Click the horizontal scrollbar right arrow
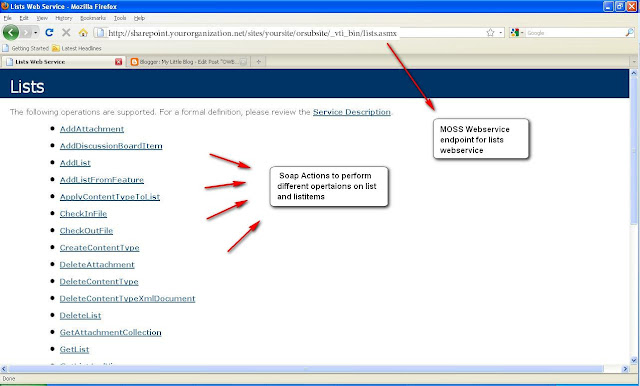 (625, 369)
